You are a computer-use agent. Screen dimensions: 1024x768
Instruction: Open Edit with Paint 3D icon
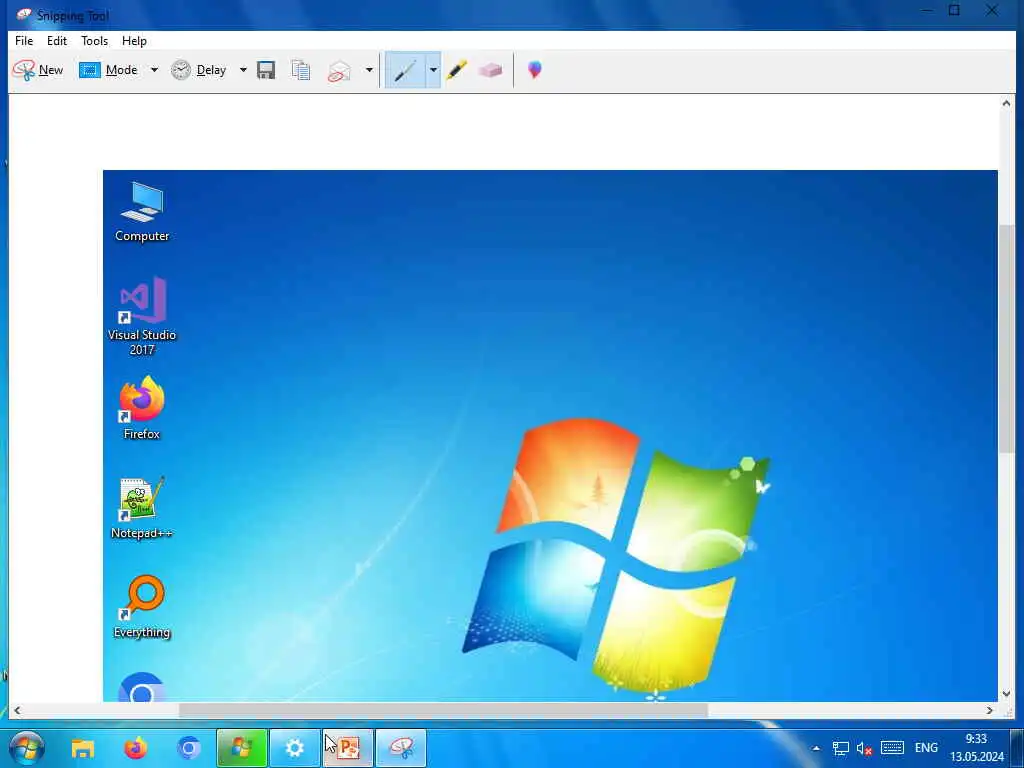pos(535,70)
